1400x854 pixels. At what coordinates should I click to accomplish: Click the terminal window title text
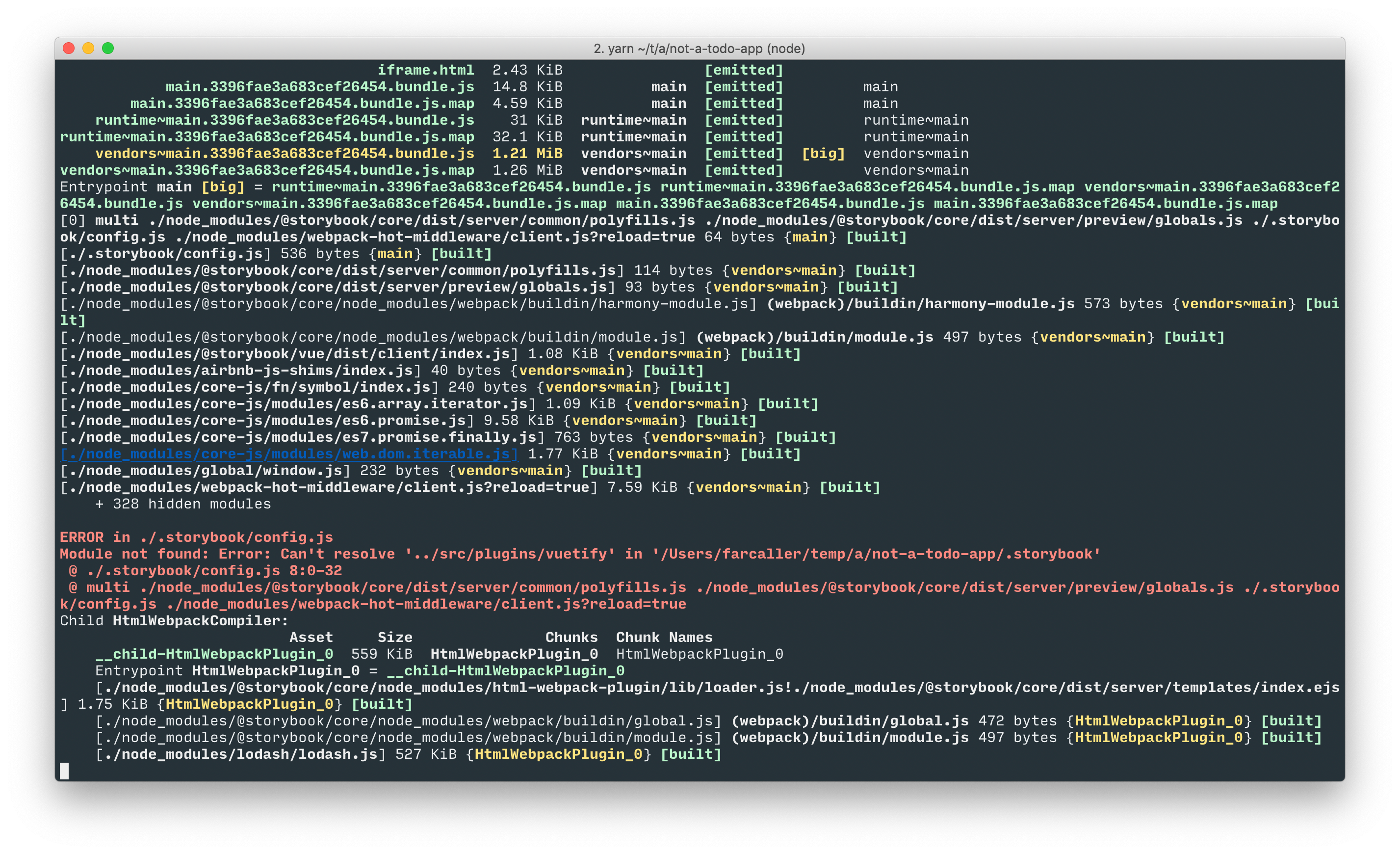699,49
